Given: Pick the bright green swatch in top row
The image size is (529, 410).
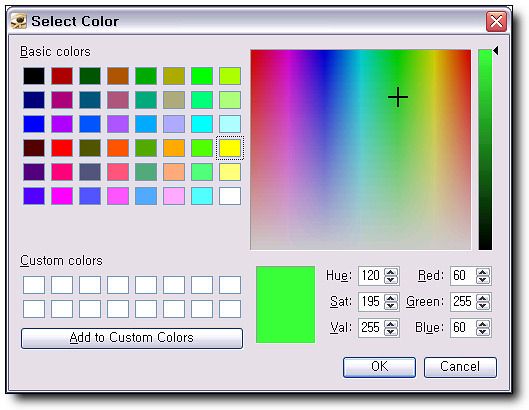Looking at the screenshot, I should (x=202, y=76).
